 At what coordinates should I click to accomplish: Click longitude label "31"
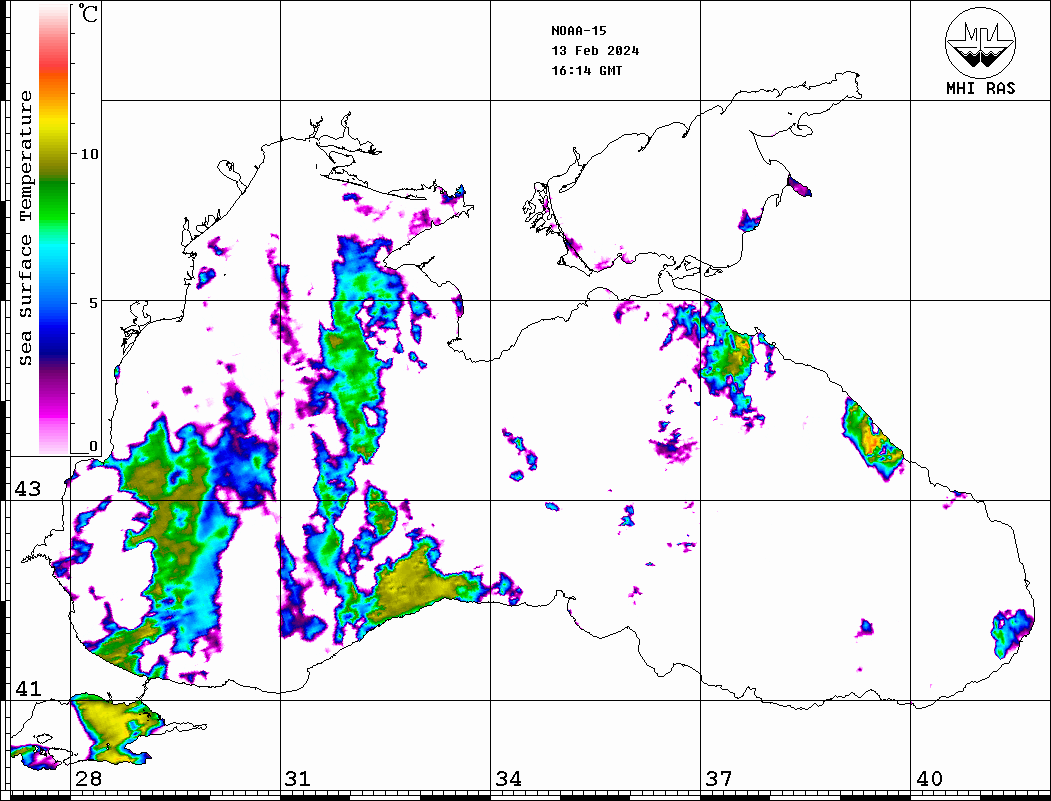[298, 779]
